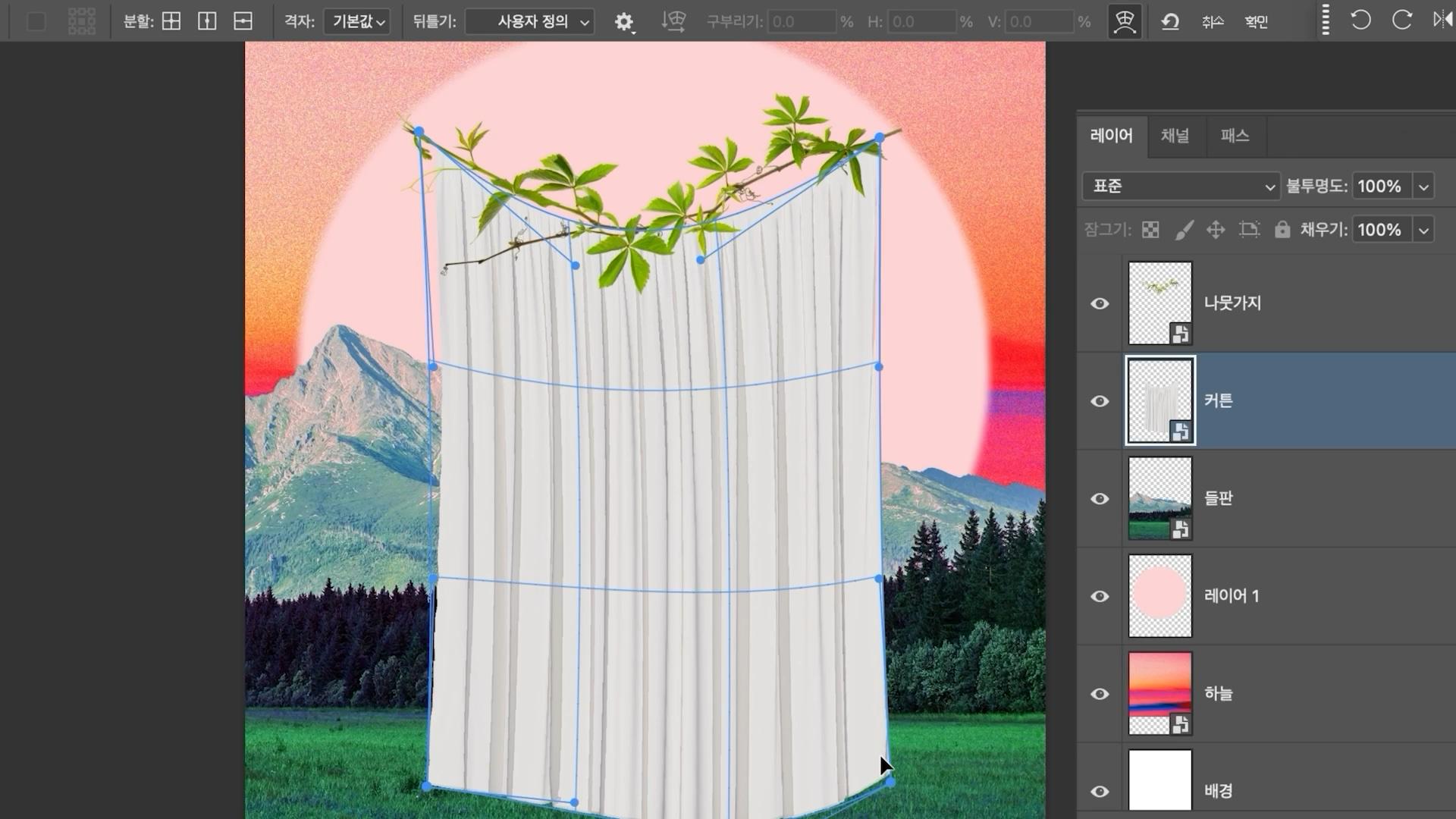Click the 취소 cancel button
Viewport: 1456px width, 819px height.
[1213, 21]
